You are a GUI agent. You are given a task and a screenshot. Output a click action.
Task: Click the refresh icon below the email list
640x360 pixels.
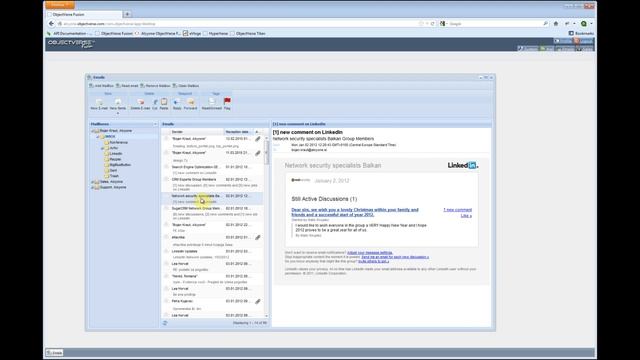[165, 323]
